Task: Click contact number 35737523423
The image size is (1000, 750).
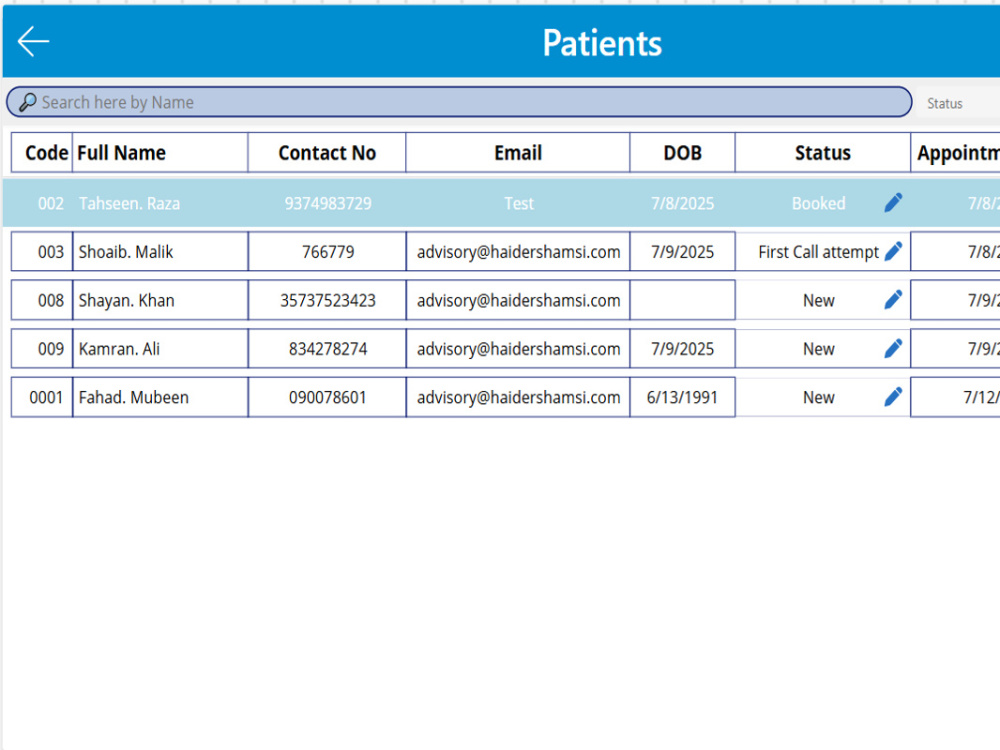Action: (x=328, y=300)
